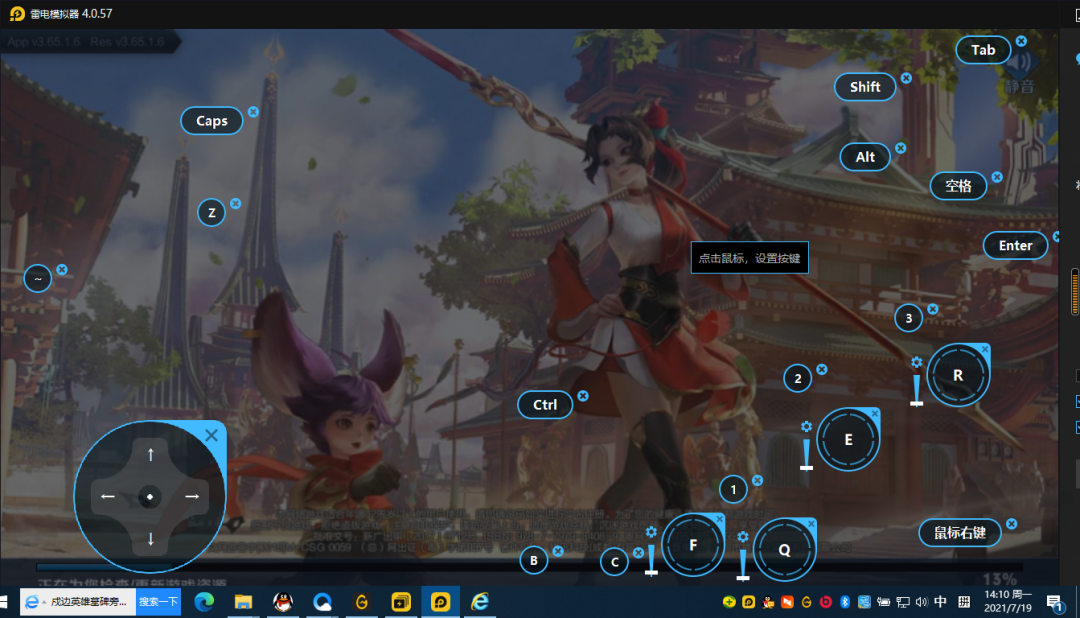Select the Shift key mapping button

click(x=865, y=87)
